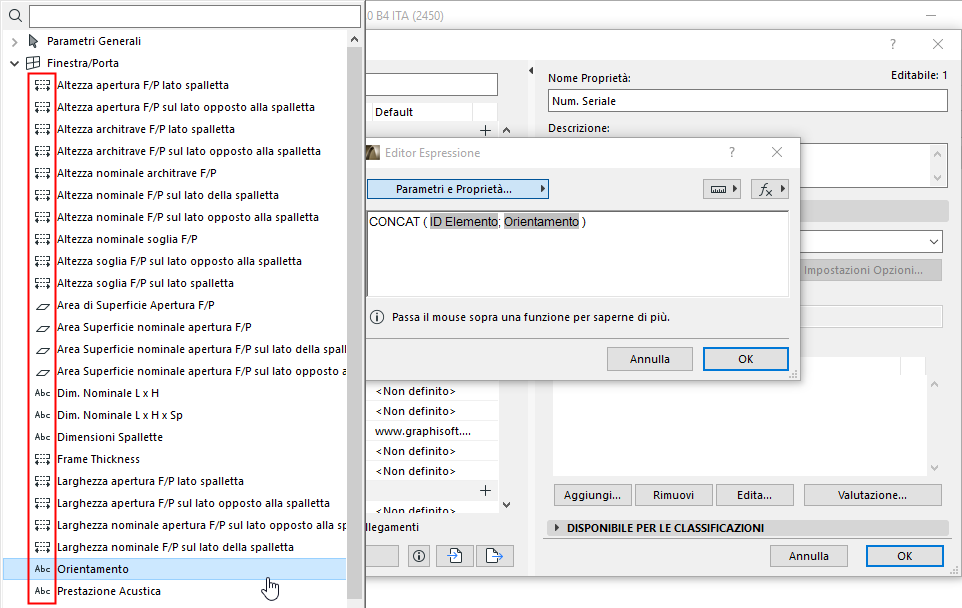Click the ArchiCAD icon in Editor Espressione title

click(372, 152)
